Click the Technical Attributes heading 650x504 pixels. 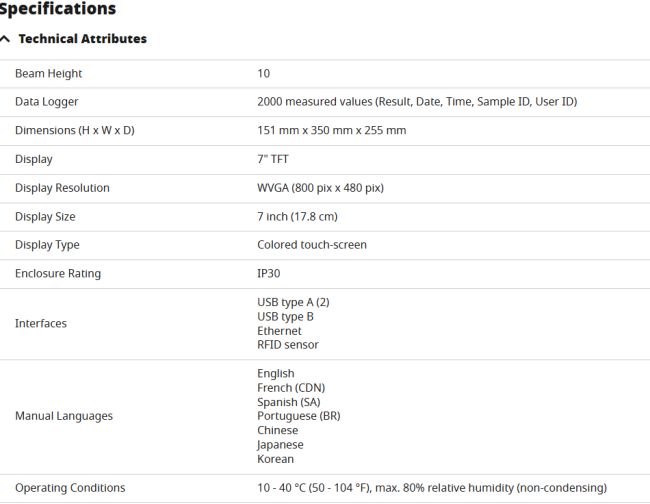pos(82,39)
